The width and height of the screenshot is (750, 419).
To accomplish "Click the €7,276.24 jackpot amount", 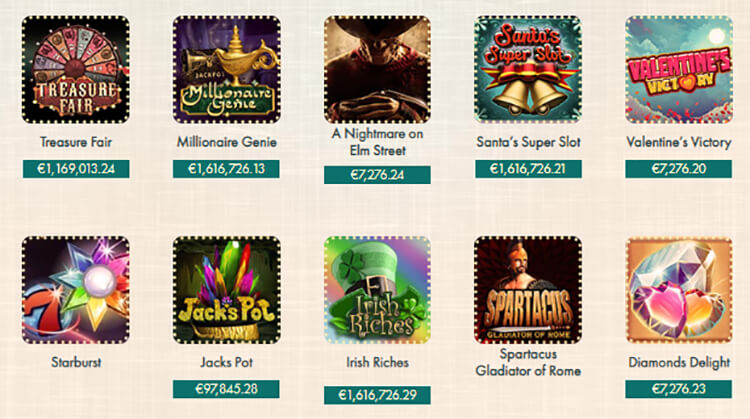I will [377, 175].
